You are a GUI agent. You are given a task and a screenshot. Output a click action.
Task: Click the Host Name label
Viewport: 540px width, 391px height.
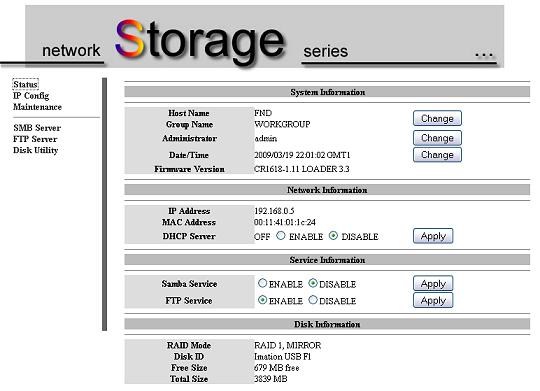point(189,113)
